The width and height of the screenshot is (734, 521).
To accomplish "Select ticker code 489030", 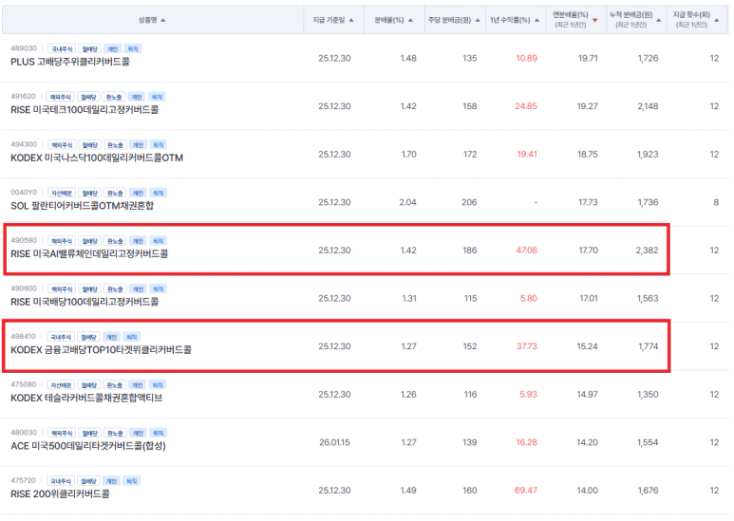I will [23, 48].
